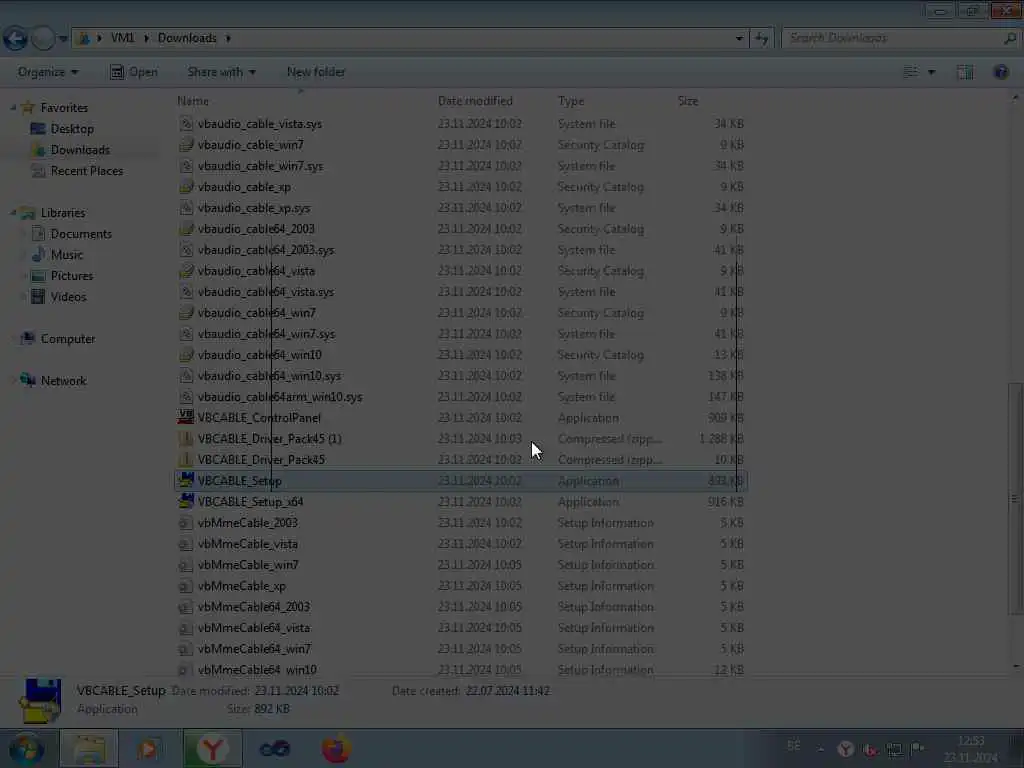Select VBCABLE_ControlPanel application icon
The width and height of the screenshot is (1024, 768).
coord(186,417)
